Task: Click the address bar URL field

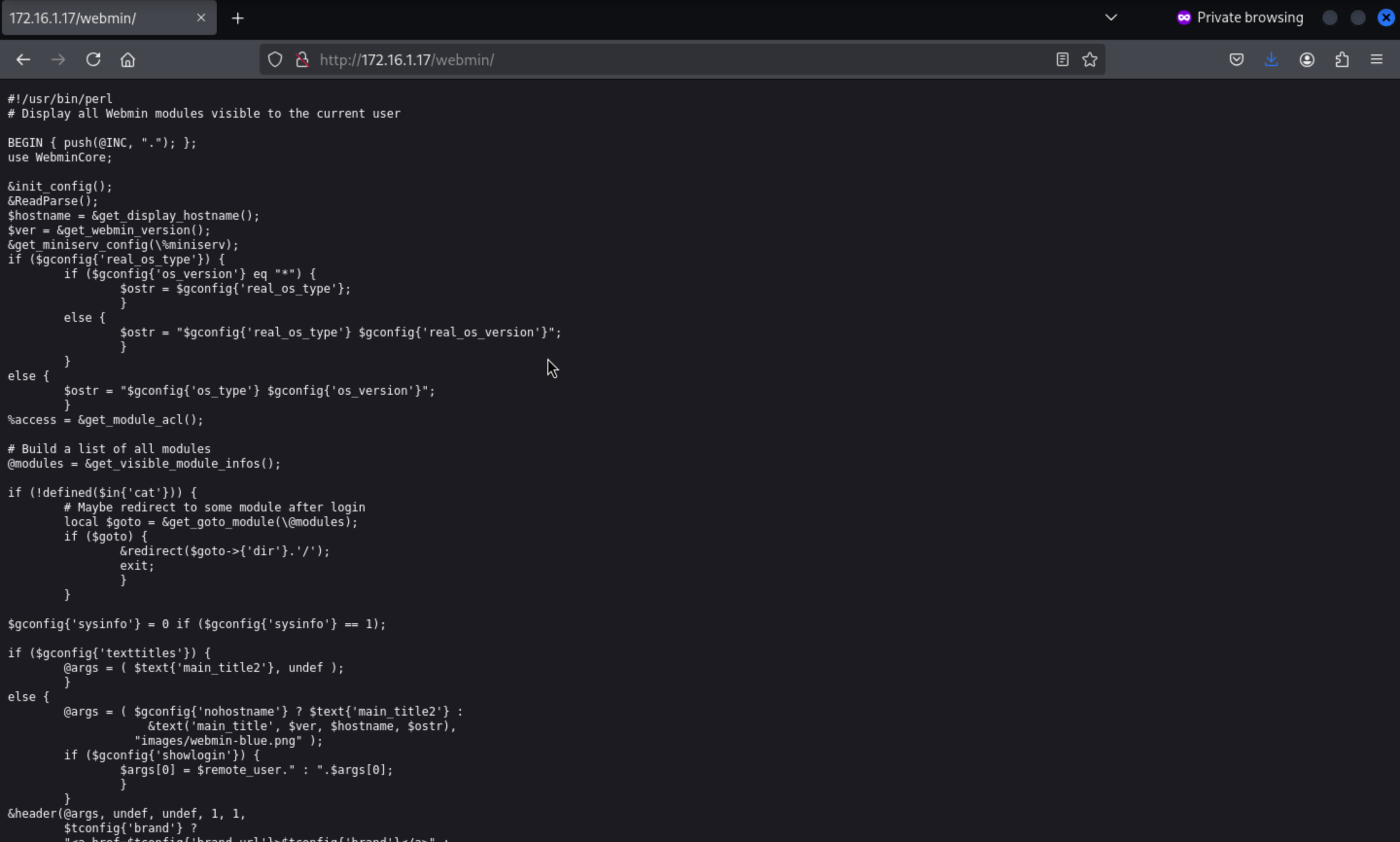Action: (624, 60)
